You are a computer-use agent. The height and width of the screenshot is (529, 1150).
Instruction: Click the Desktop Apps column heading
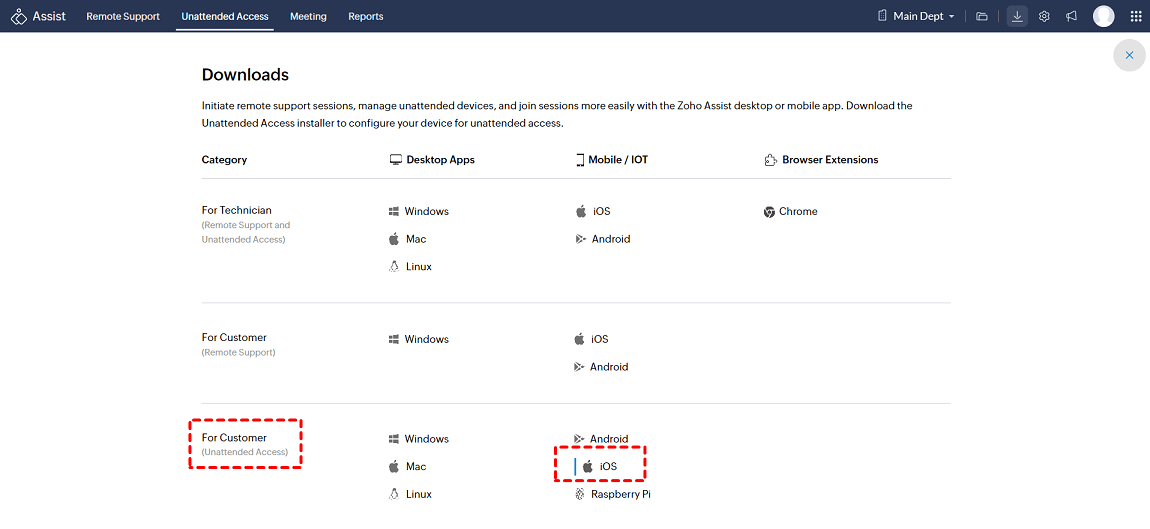(432, 159)
